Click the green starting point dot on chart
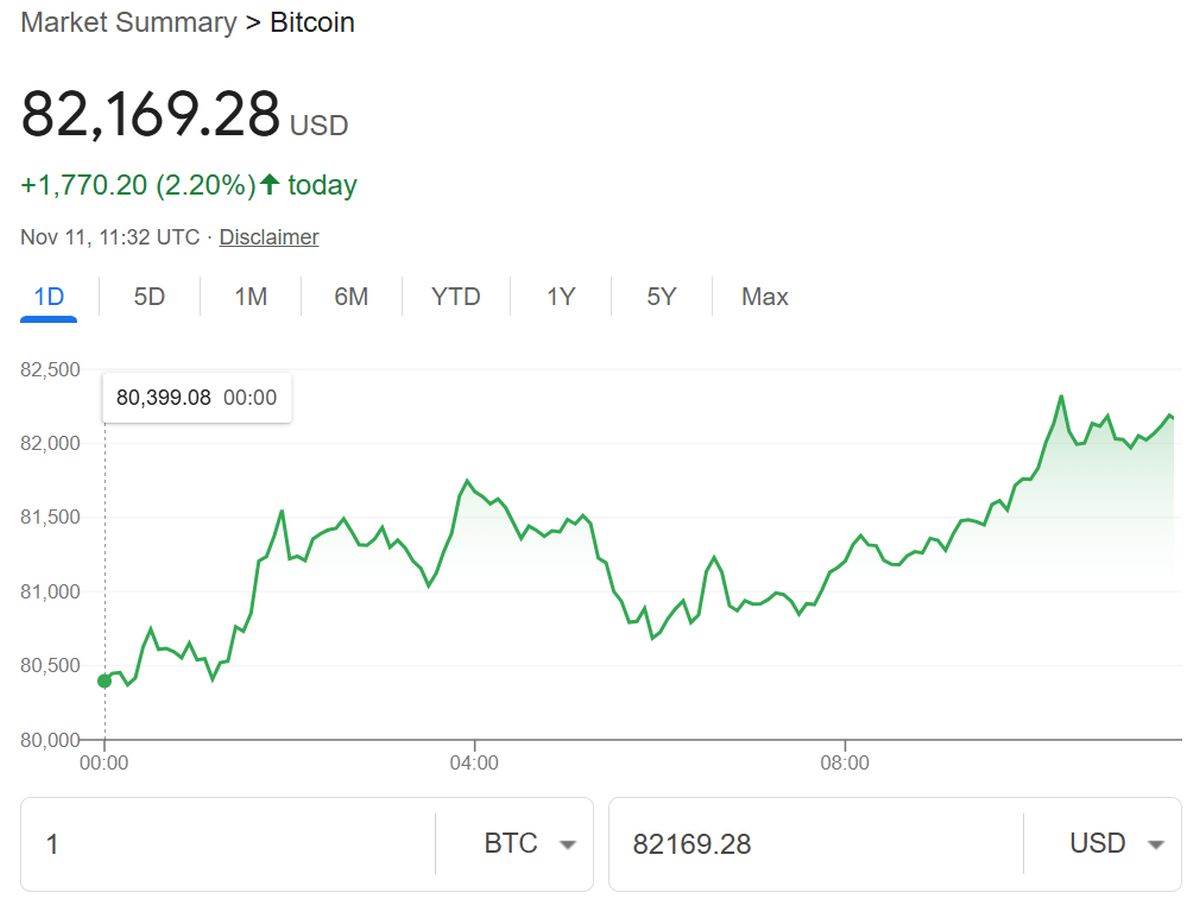The height and width of the screenshot is (900, 1200). click(x=105, y=679)
